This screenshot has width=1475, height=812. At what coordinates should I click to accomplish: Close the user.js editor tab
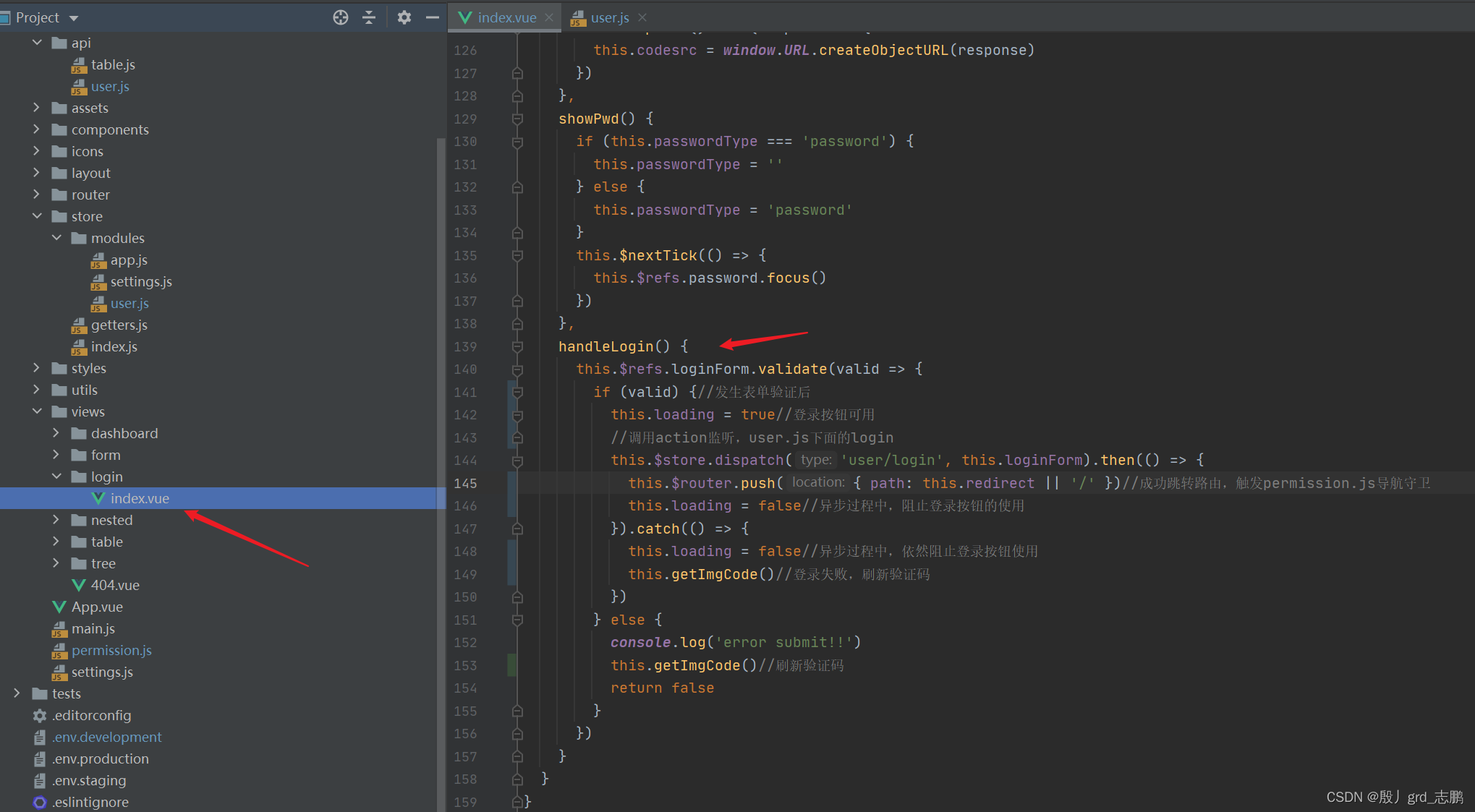point(642,17)
